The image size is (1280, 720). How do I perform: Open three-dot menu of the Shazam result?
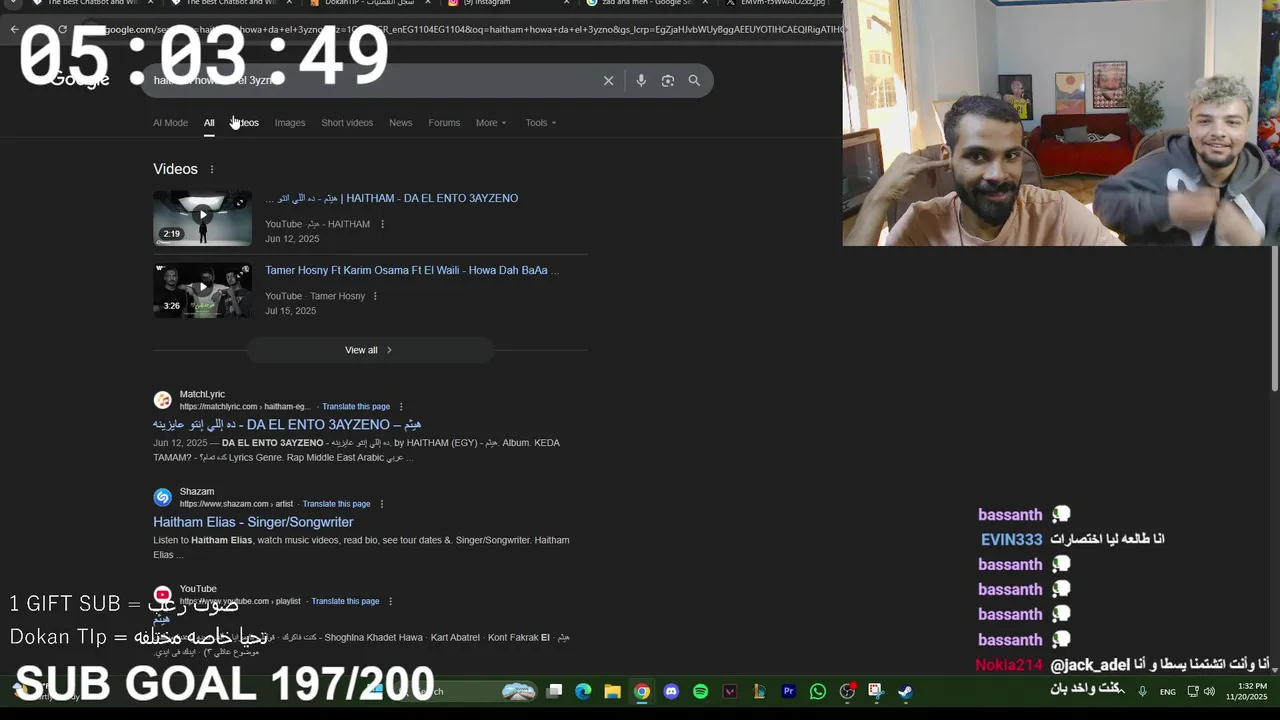point(381,504)
